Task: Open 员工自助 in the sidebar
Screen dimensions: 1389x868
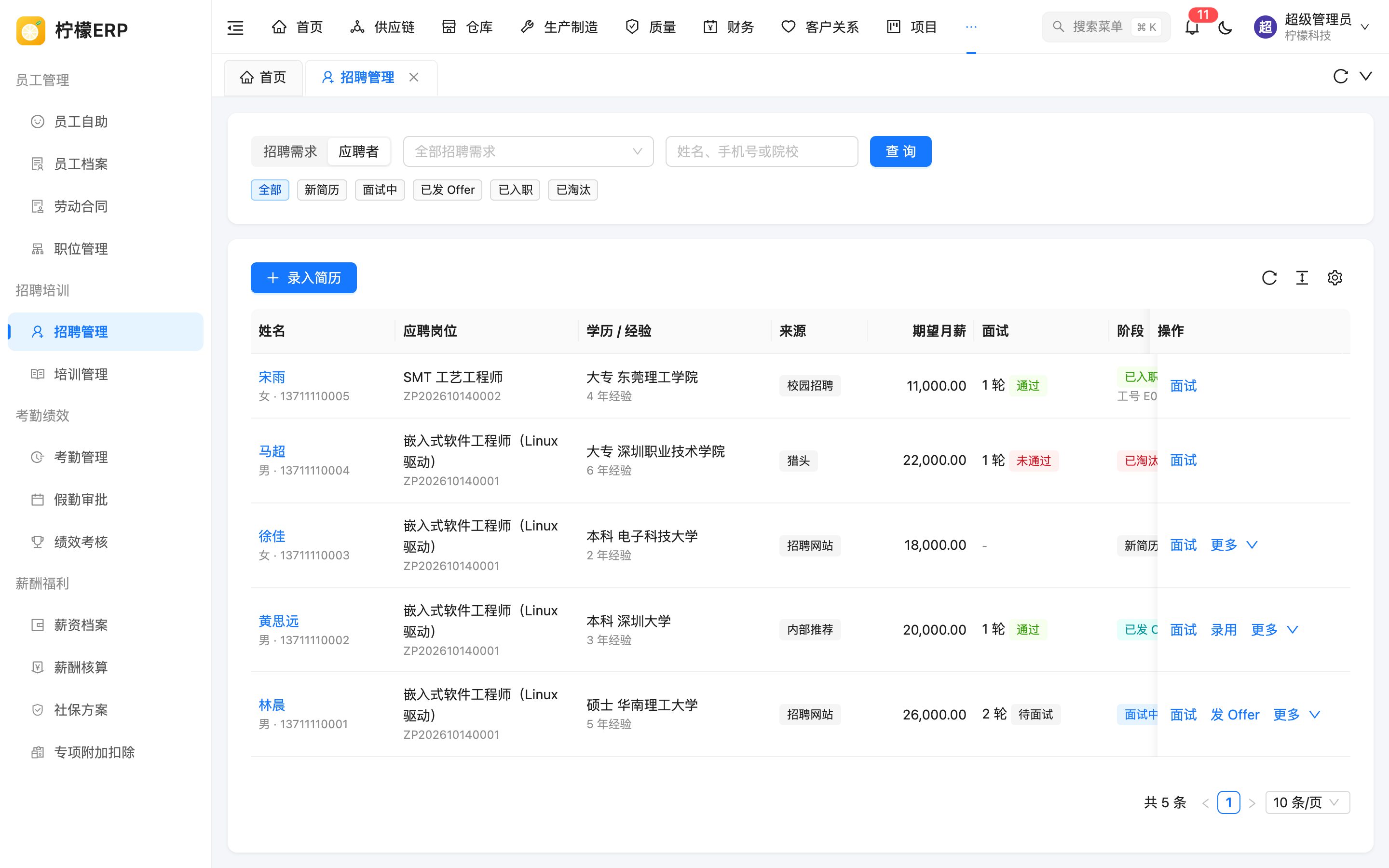Action: [x=106, y=122]
